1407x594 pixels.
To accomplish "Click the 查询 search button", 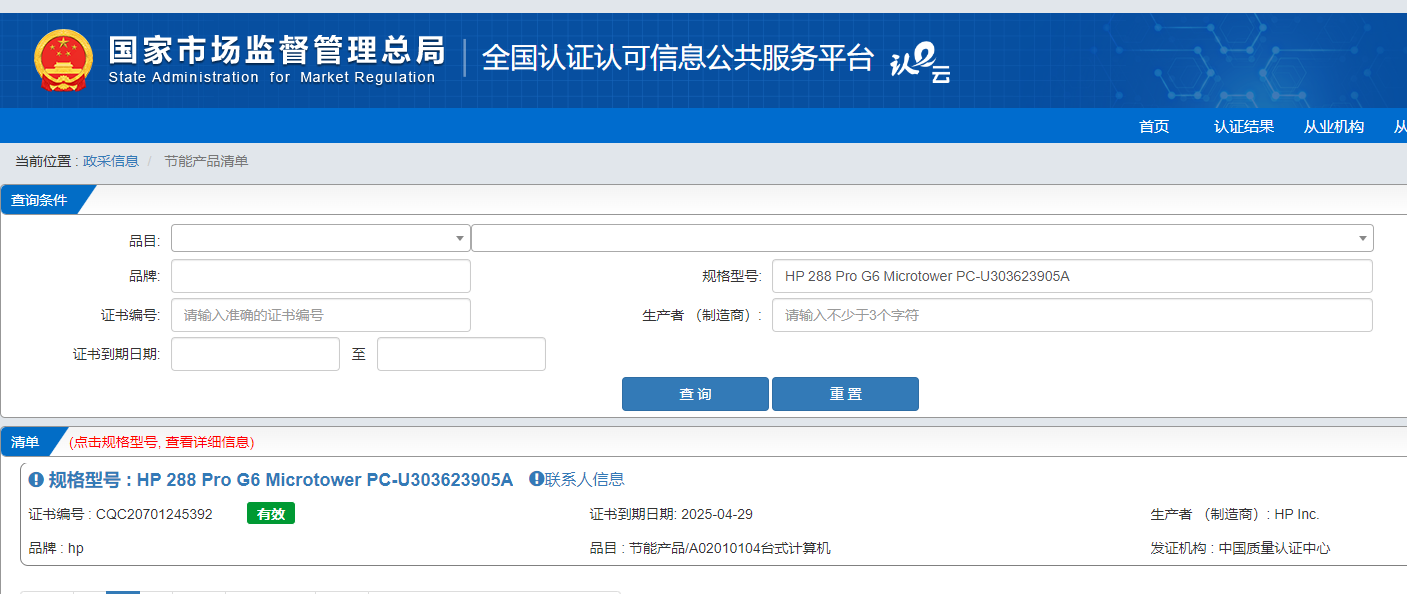I will [695, 394].
